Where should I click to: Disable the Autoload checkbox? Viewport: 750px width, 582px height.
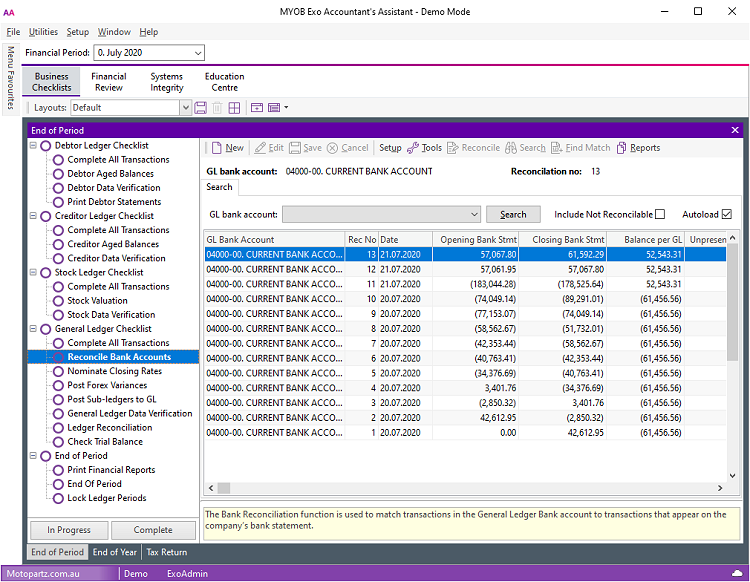pos(727,214)
